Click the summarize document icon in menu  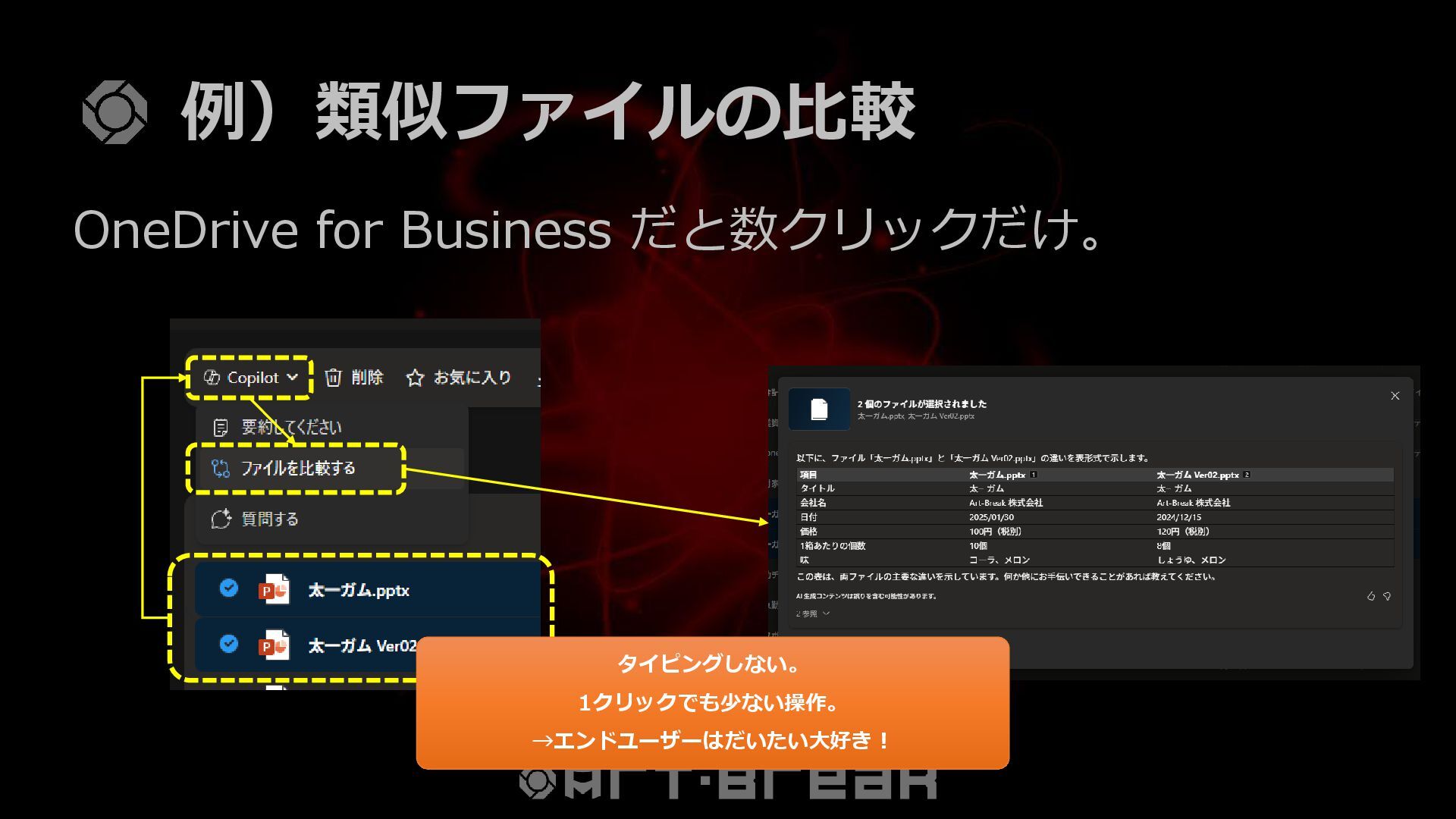coord(221,428)
